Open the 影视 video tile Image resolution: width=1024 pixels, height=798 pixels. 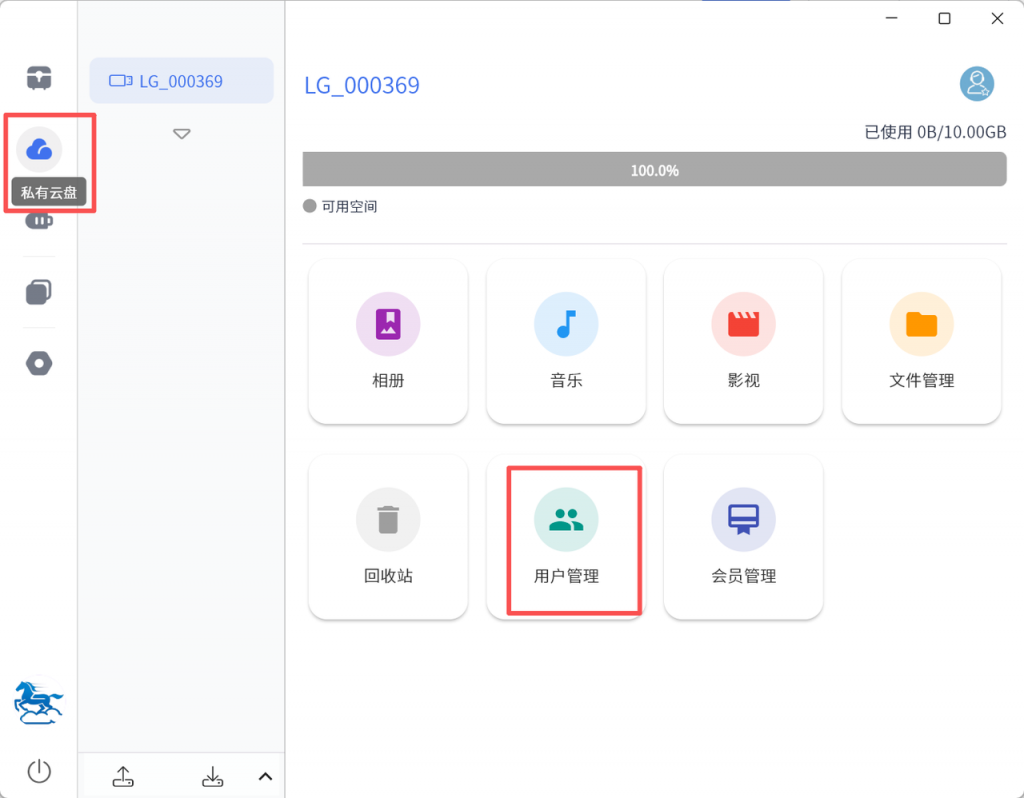tap(743, 342)
